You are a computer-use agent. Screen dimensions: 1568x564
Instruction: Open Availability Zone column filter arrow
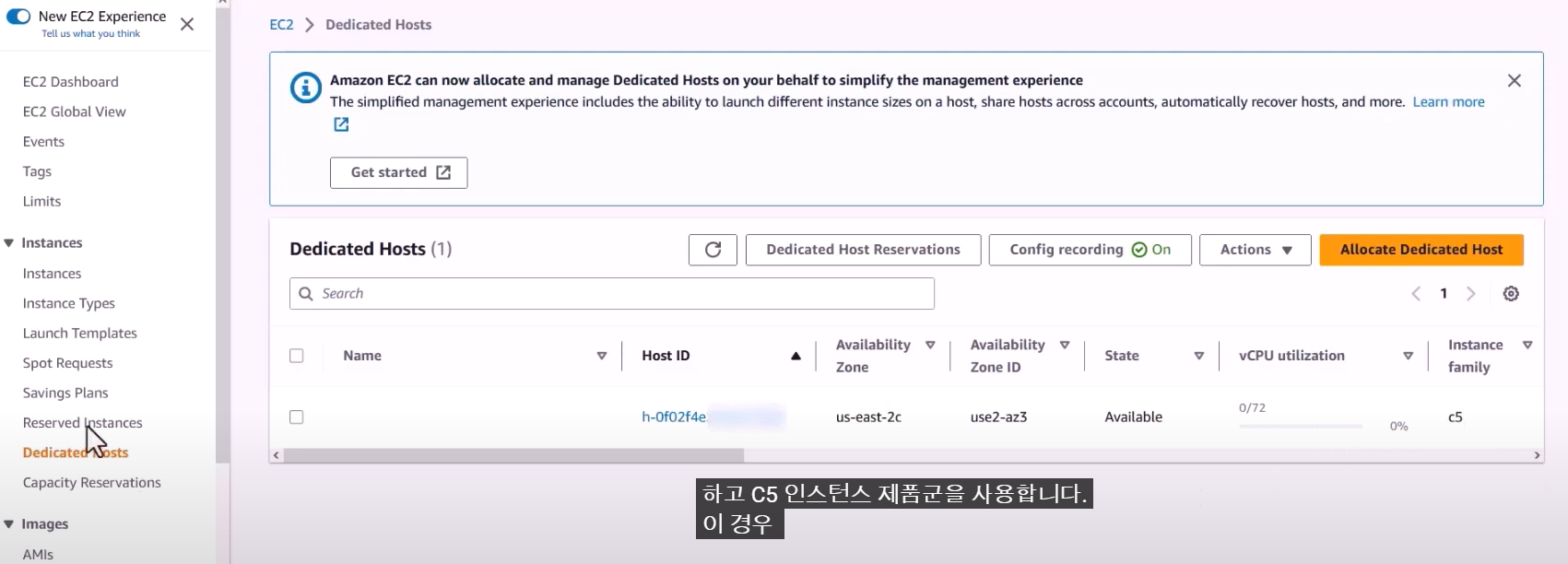pos(930,345)
